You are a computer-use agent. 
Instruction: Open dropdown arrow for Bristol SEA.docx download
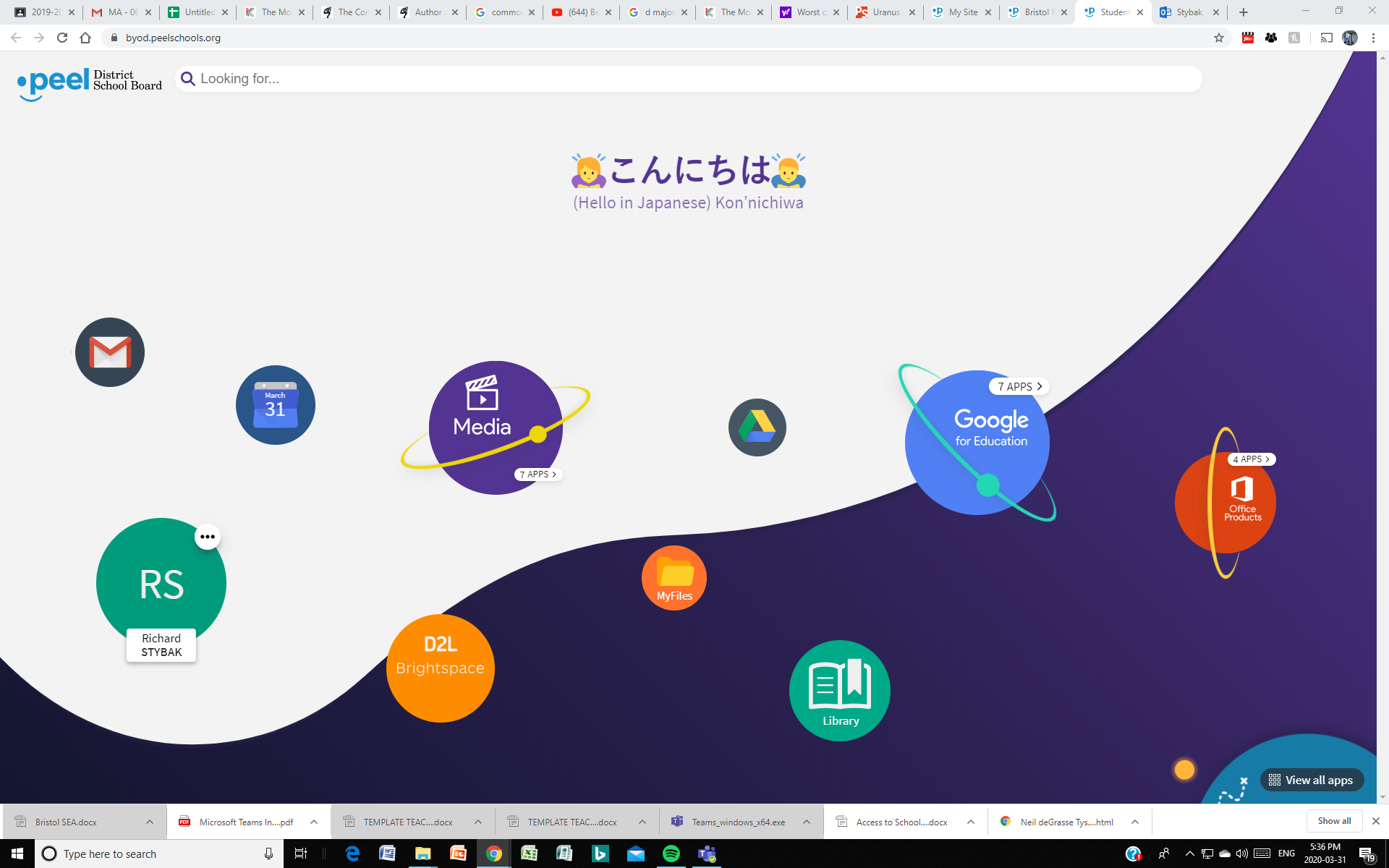149,822
